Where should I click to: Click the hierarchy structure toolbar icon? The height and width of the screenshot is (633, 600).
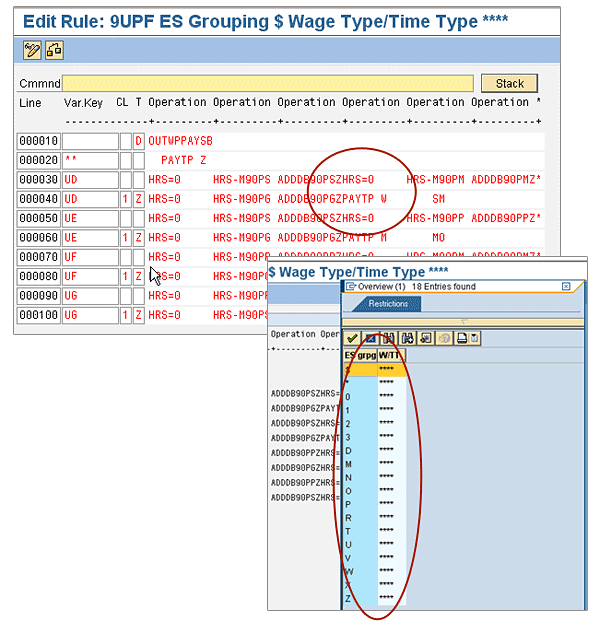(x=52, y=50)
